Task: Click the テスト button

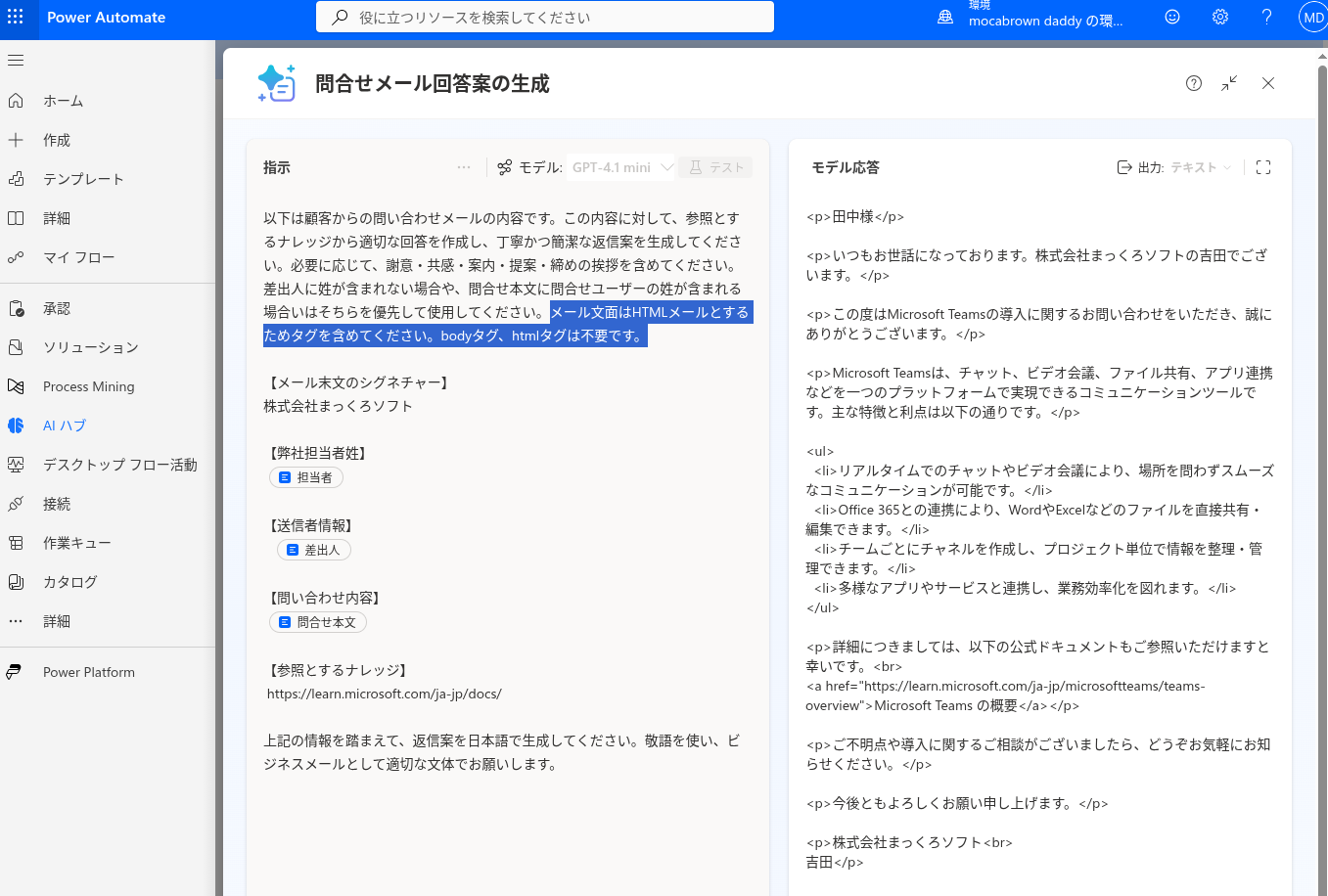Action: [716, 167]
